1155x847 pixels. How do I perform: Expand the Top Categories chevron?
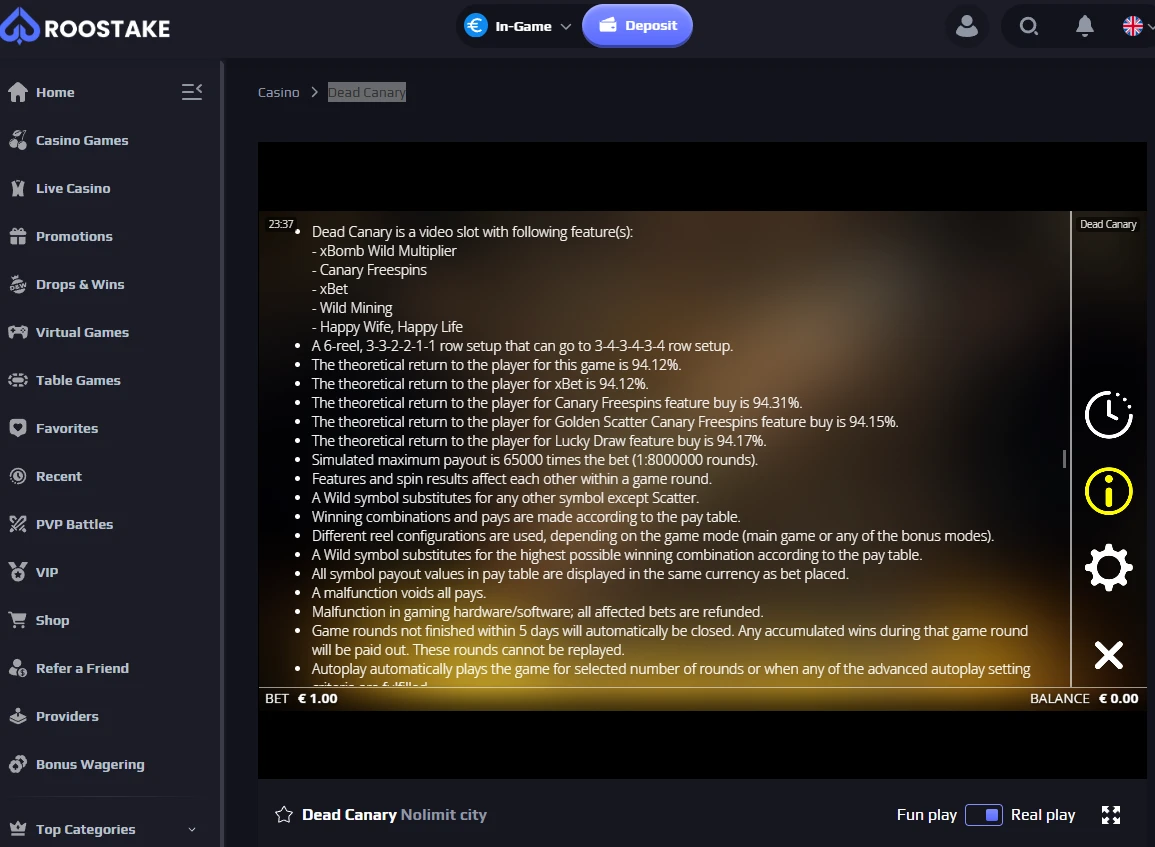coord(192,829)
